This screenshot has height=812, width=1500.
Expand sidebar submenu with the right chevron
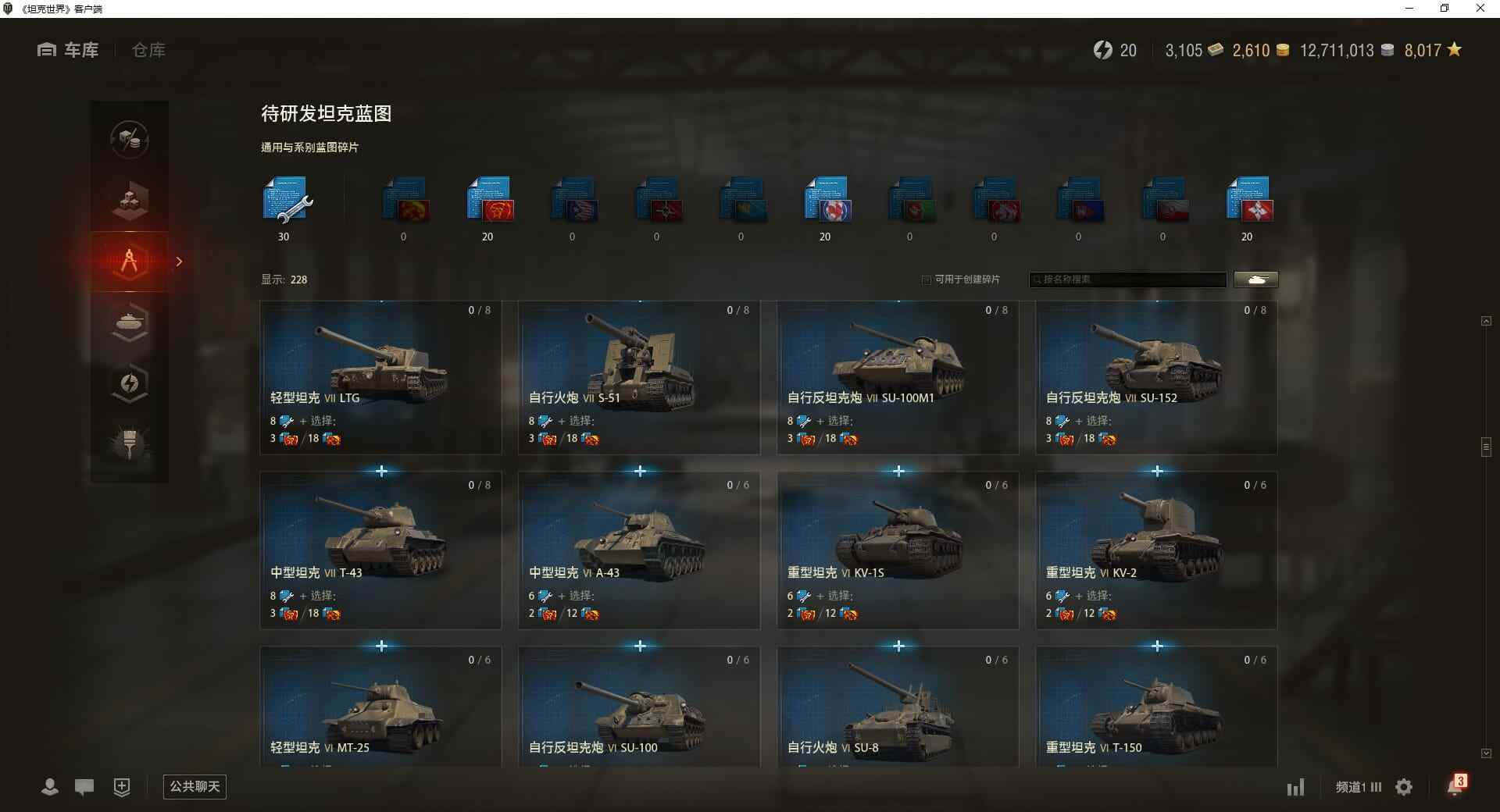pos(179,262)
